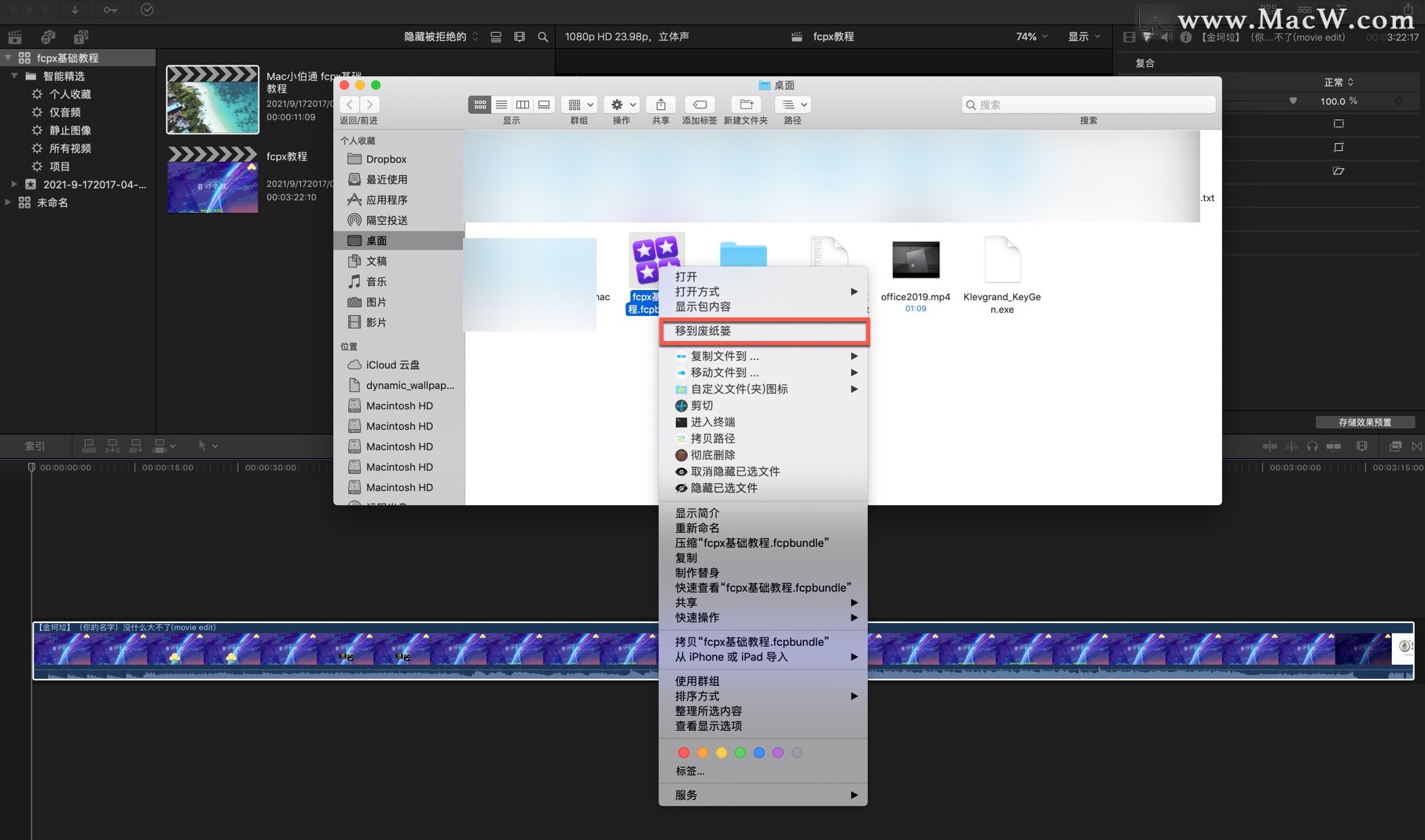Collapse the fcpx基础教程 library
1425x840 pixels.
click(8, 57)
